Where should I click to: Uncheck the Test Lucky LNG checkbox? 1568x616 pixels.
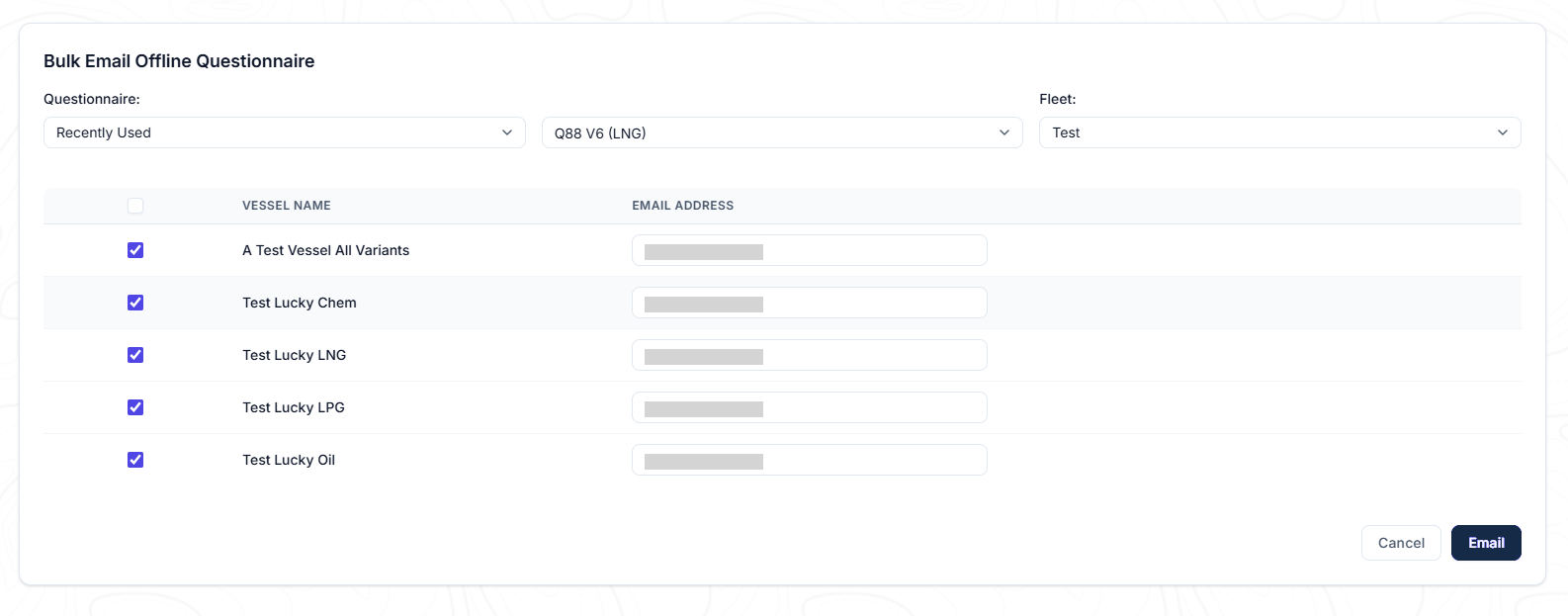click(135, 355)
